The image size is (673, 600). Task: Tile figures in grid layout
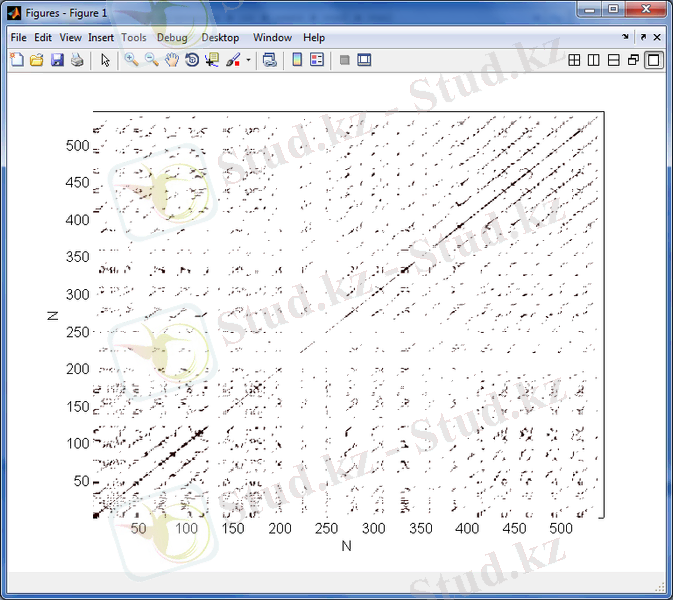574,60
